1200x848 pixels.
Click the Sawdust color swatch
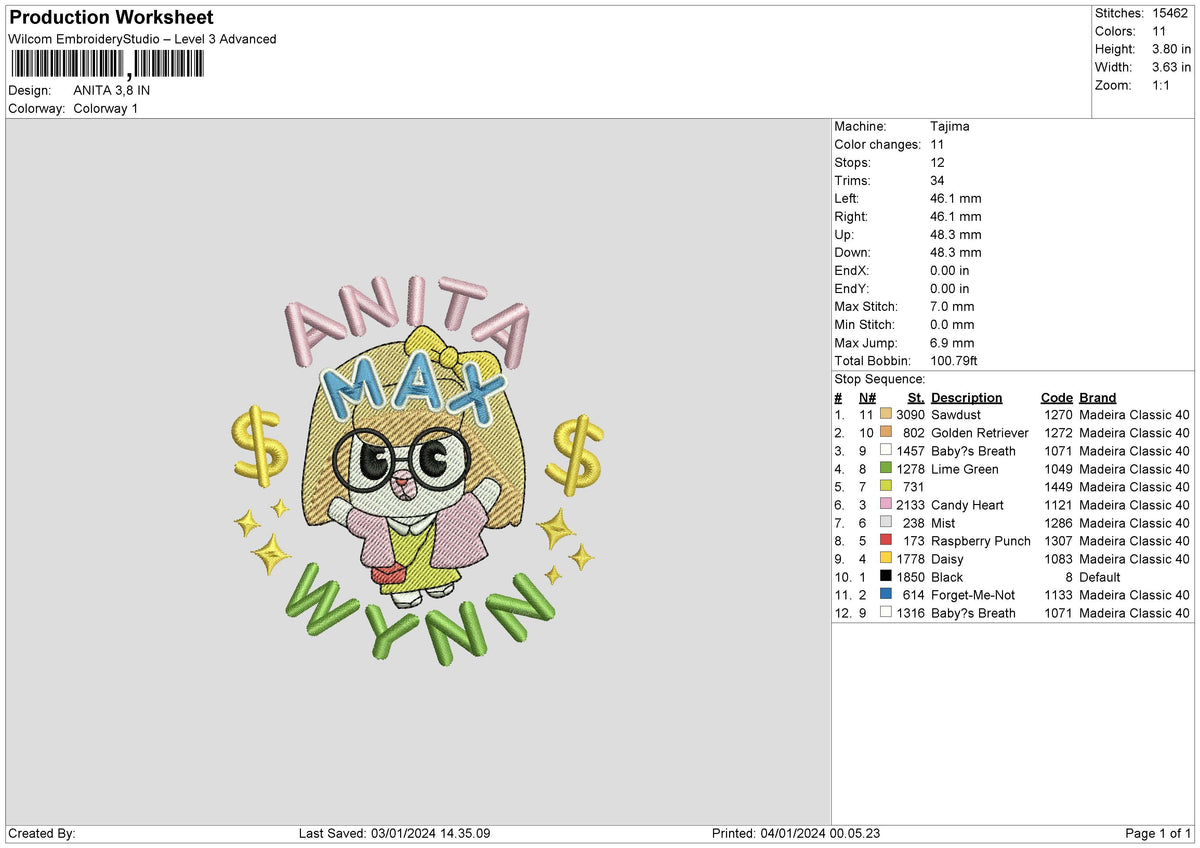coord(886,415)
